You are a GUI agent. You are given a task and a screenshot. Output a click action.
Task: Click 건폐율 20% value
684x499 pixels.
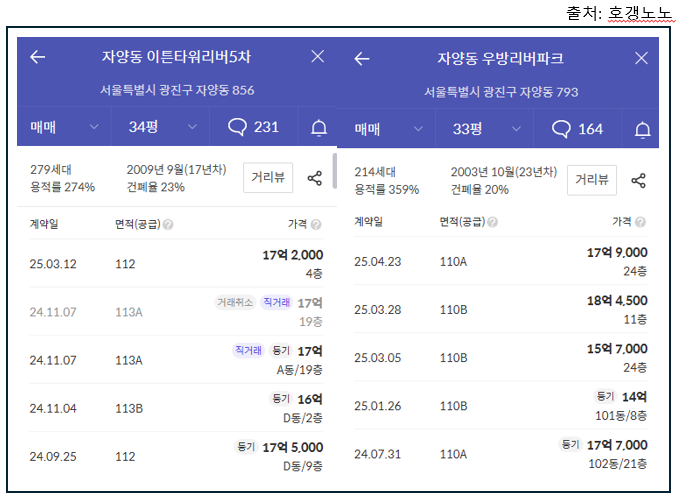tap(479, 189)
